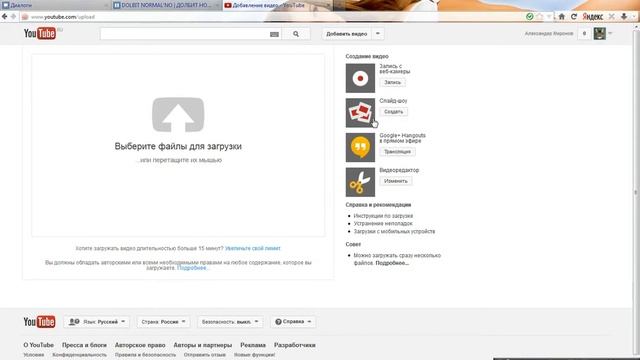Open the Разработчики footer link
Screen dimensions: 640x360
coord(295,345)
